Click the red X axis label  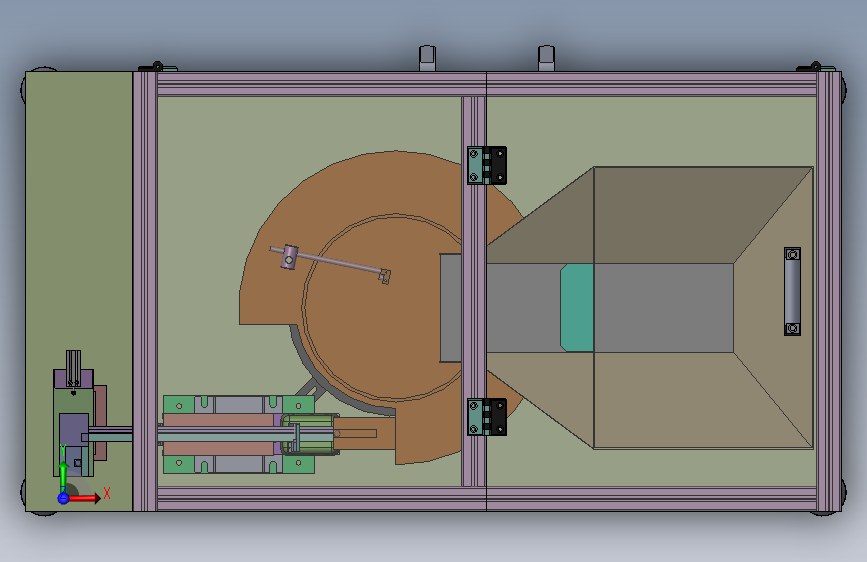tap(107, 493)
